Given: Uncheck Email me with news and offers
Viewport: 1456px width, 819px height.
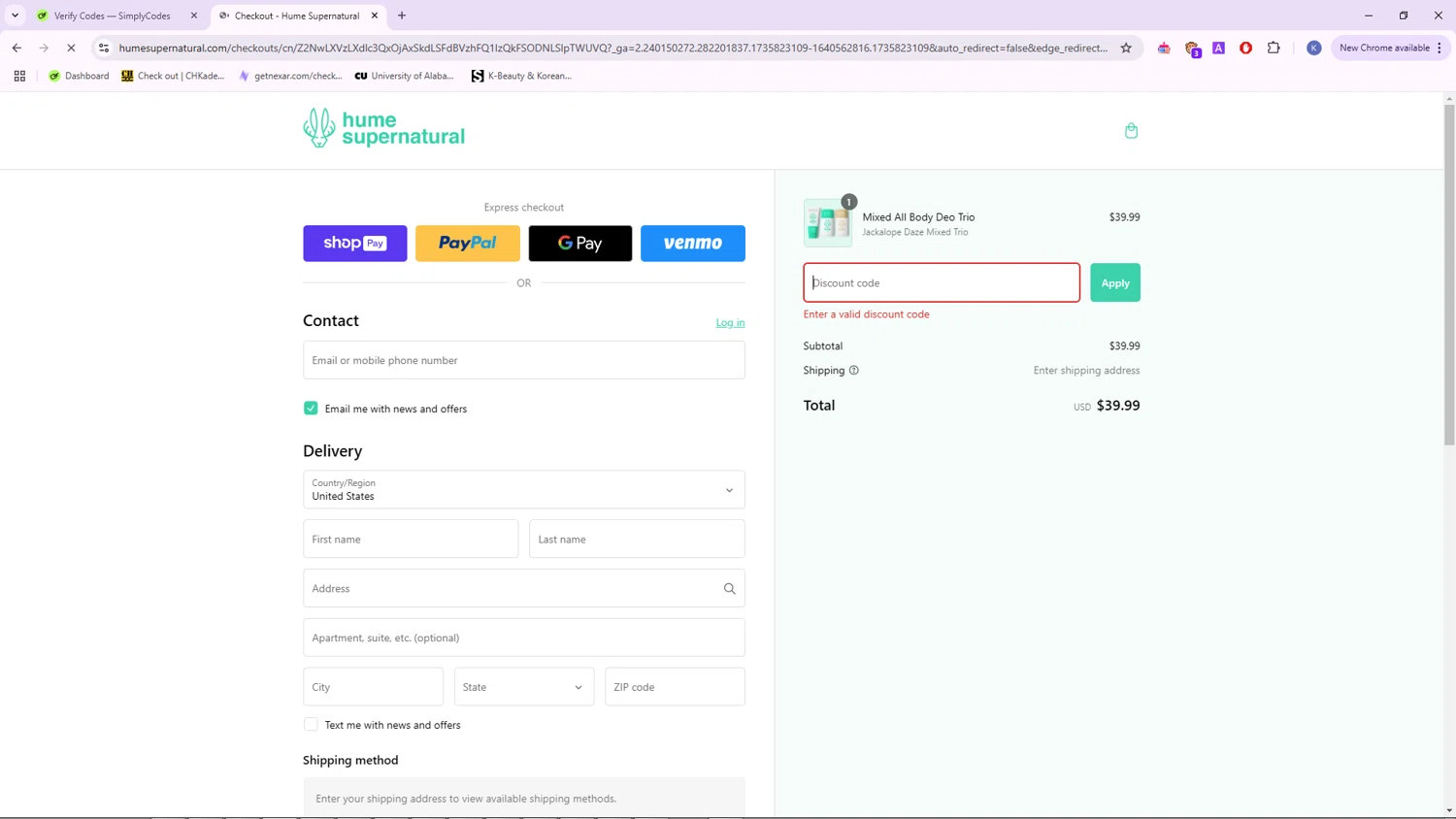Looking at the screenshot, I should pos(311,409).
